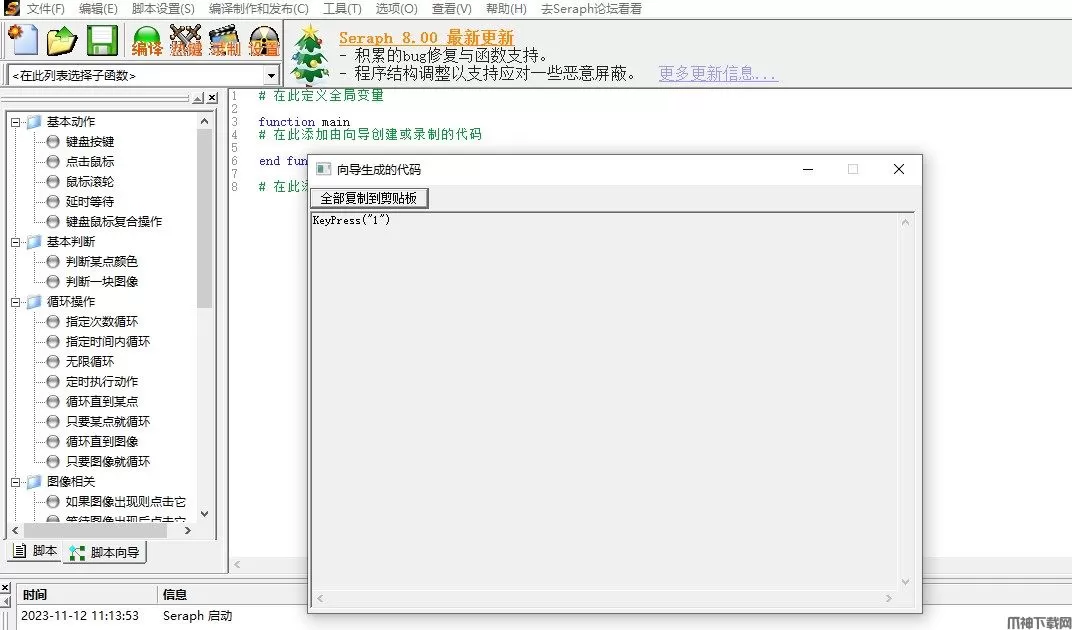The width and height of the screenshot is (1072, 630).
Task: Collapse the 基本动作 tree node
Action: point(16,122)
